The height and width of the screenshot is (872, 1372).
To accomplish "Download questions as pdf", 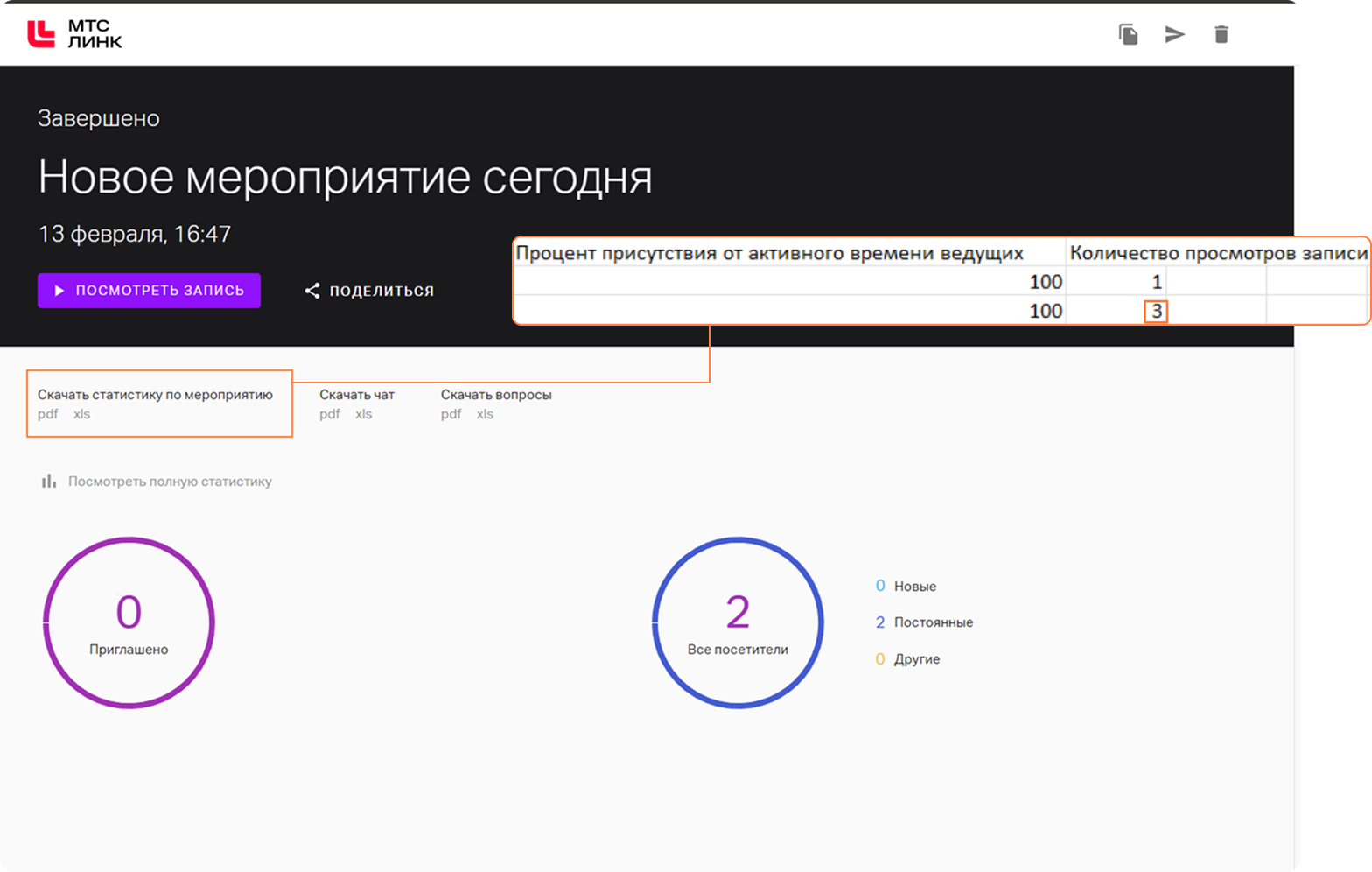I will tap(451, 414).
